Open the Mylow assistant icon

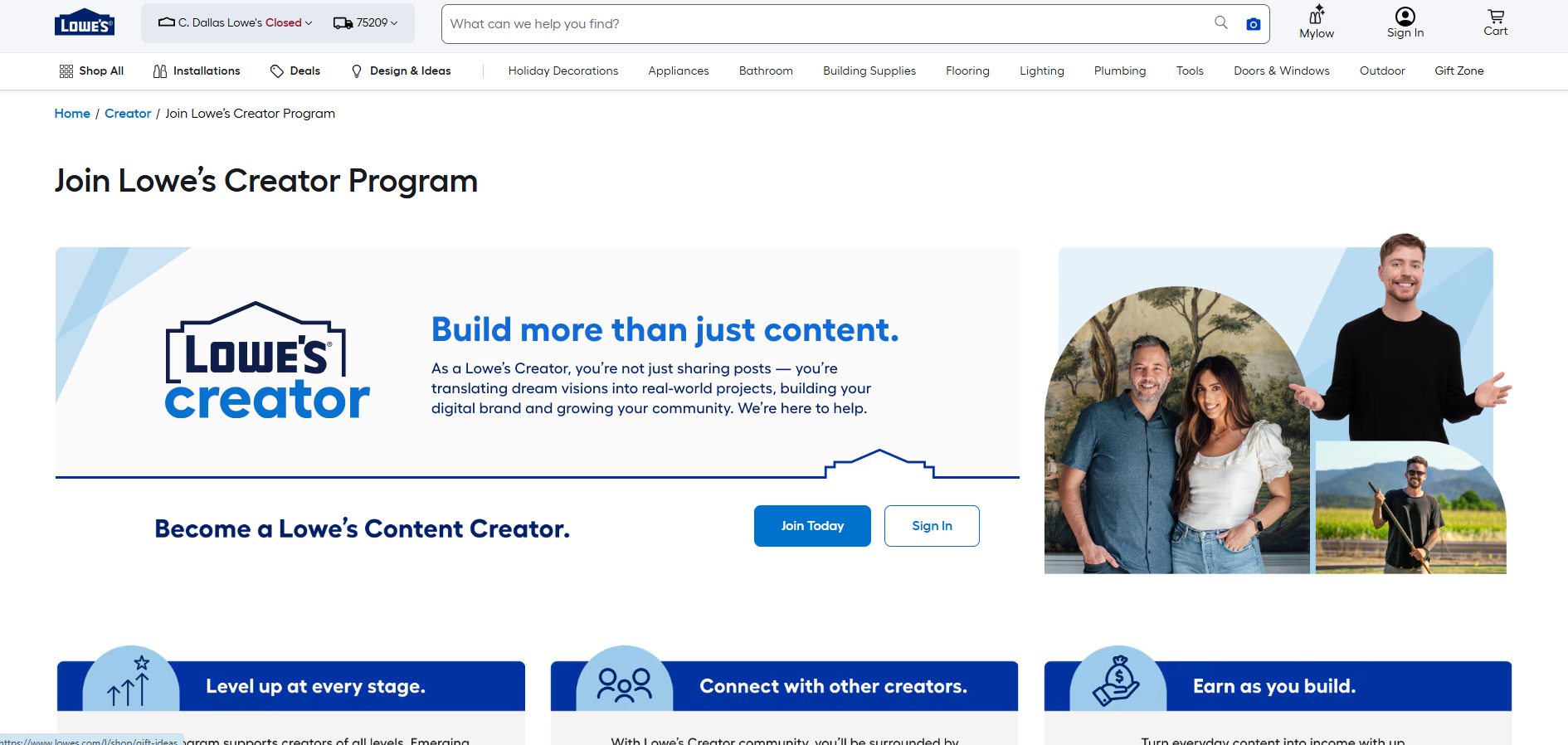click(x=1317, y=16)
